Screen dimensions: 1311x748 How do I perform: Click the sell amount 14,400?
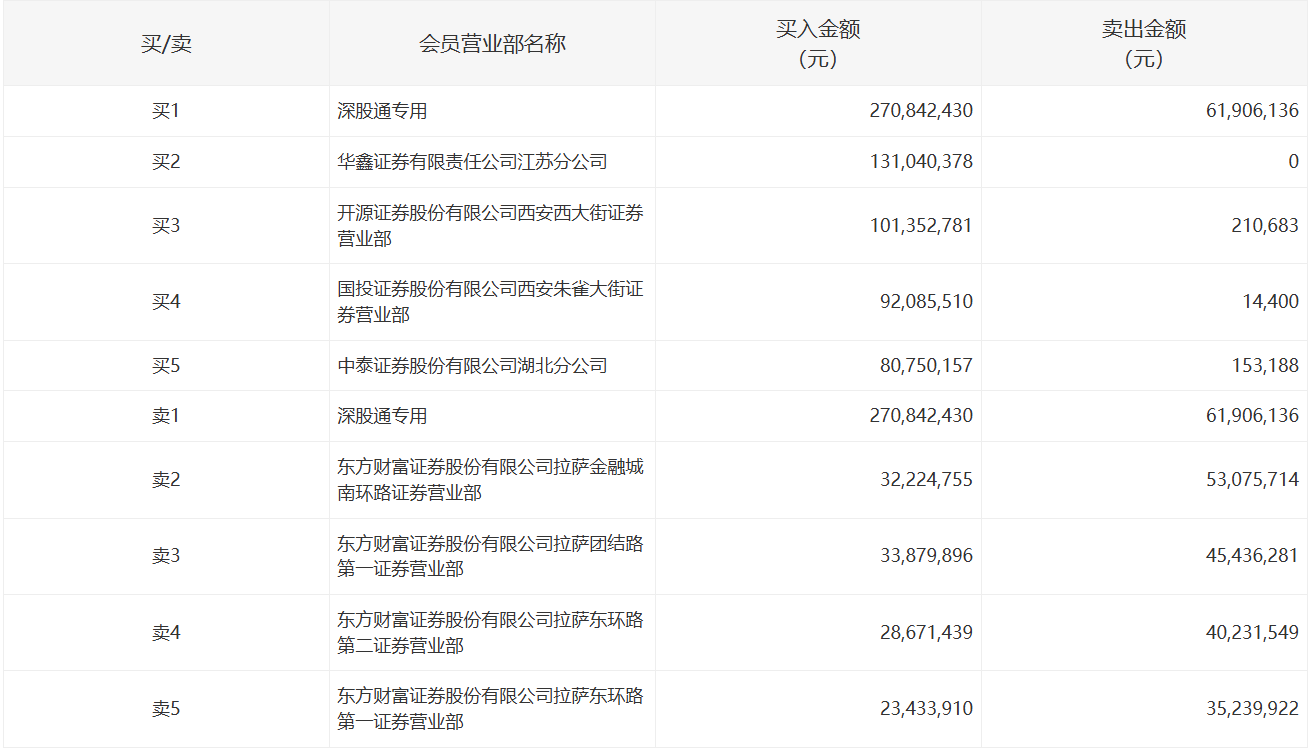[x=1271, y=302]
